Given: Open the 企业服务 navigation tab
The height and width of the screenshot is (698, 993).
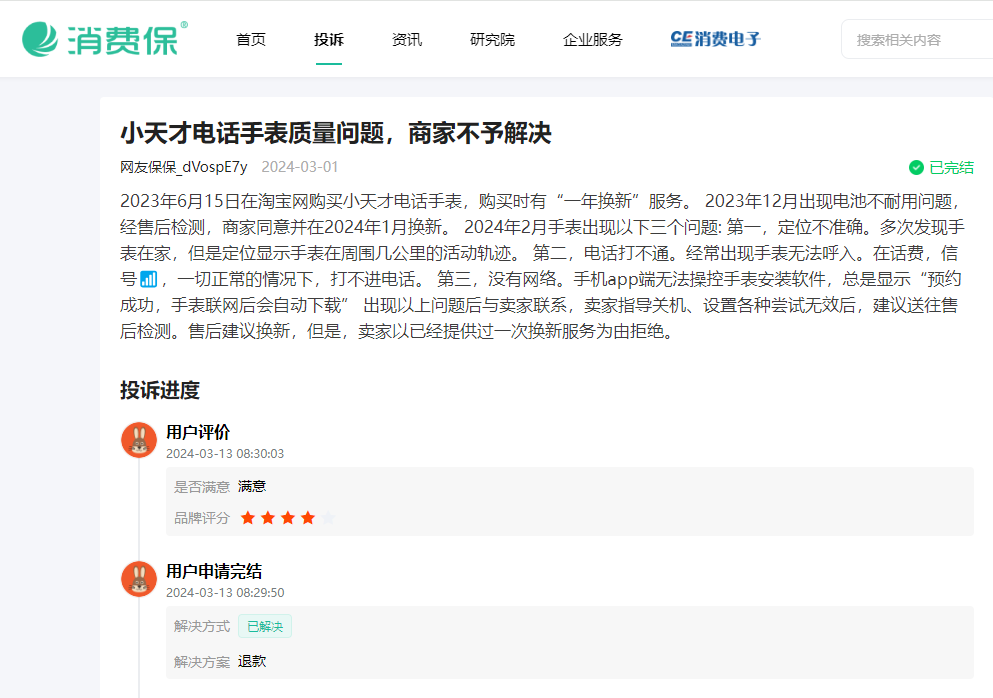Looking at the screenshot, I should point(593,40).
